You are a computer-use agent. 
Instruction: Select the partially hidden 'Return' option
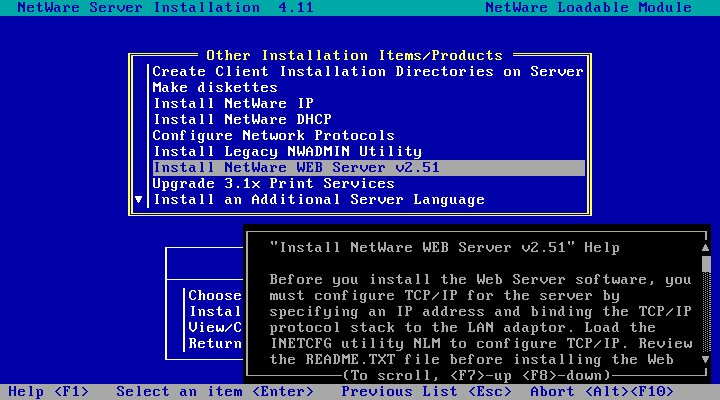point(215,344)
